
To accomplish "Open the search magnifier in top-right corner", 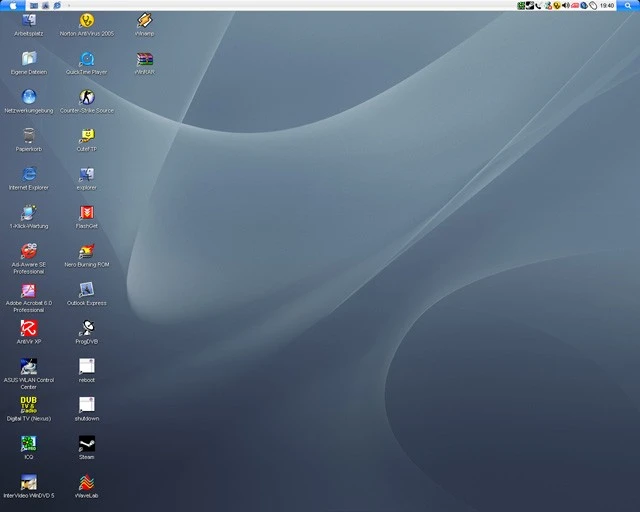I will (x=628, y=6).
